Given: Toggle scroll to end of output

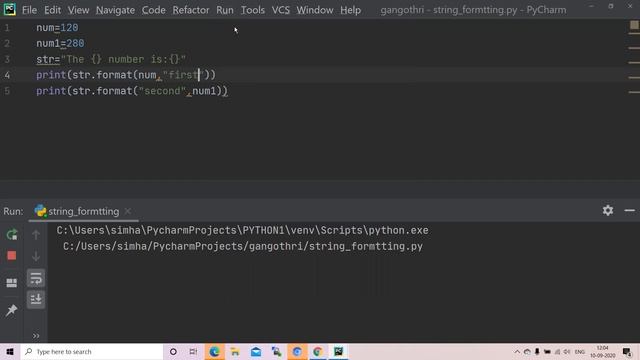Looking at the screenshot, I should 36,299.
